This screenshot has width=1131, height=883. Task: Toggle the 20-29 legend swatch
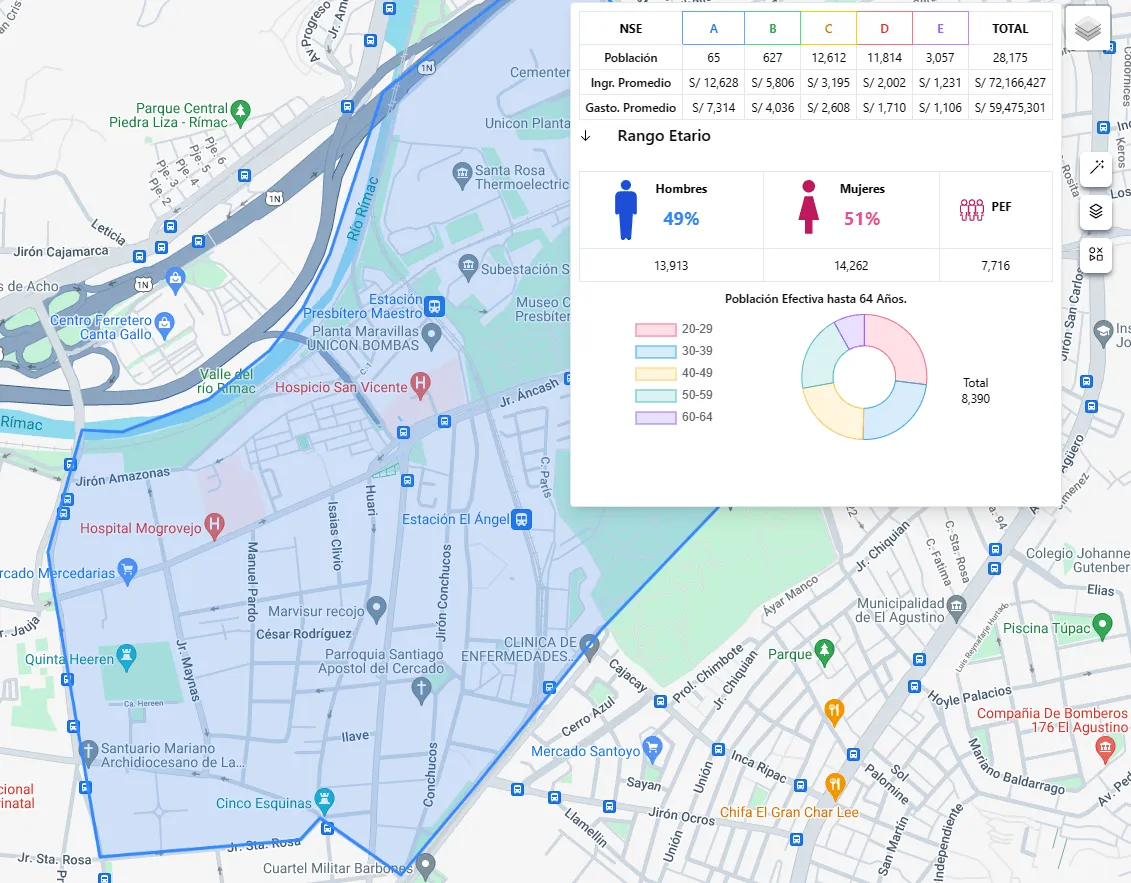(655, 330)
